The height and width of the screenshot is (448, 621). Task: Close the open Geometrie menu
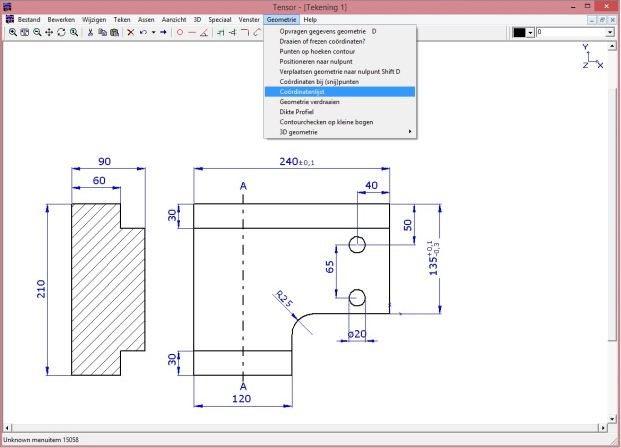281,19
